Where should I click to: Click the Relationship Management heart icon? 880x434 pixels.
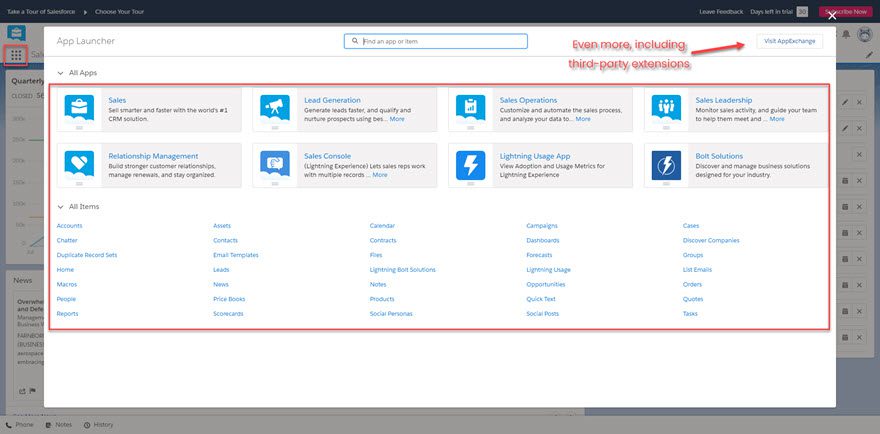click(79, 165)
